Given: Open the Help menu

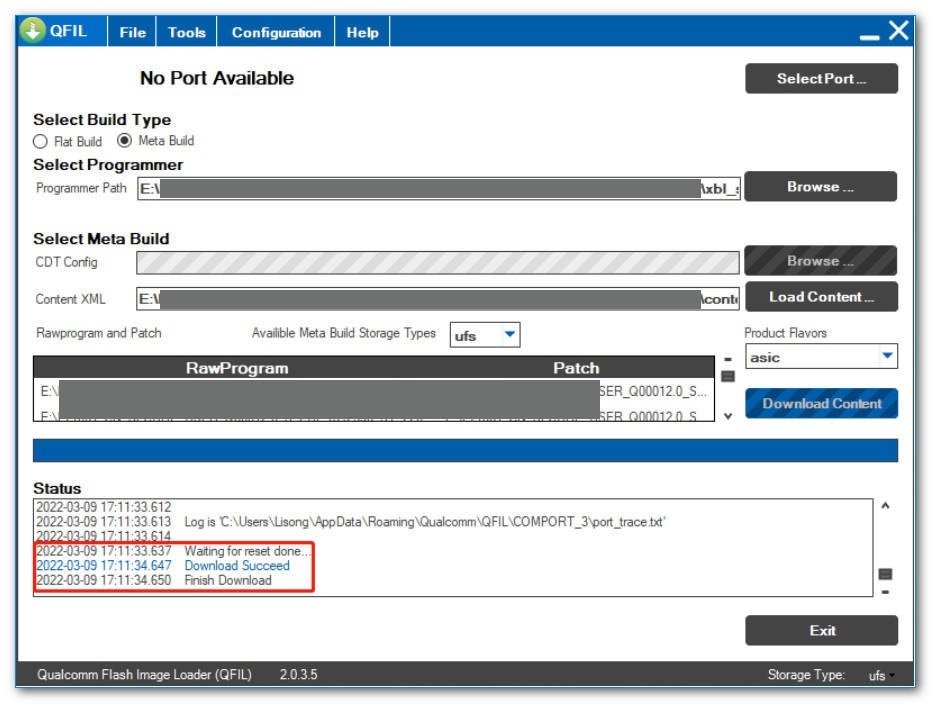Looking at the screenshot, I should [x=362, y=32].
